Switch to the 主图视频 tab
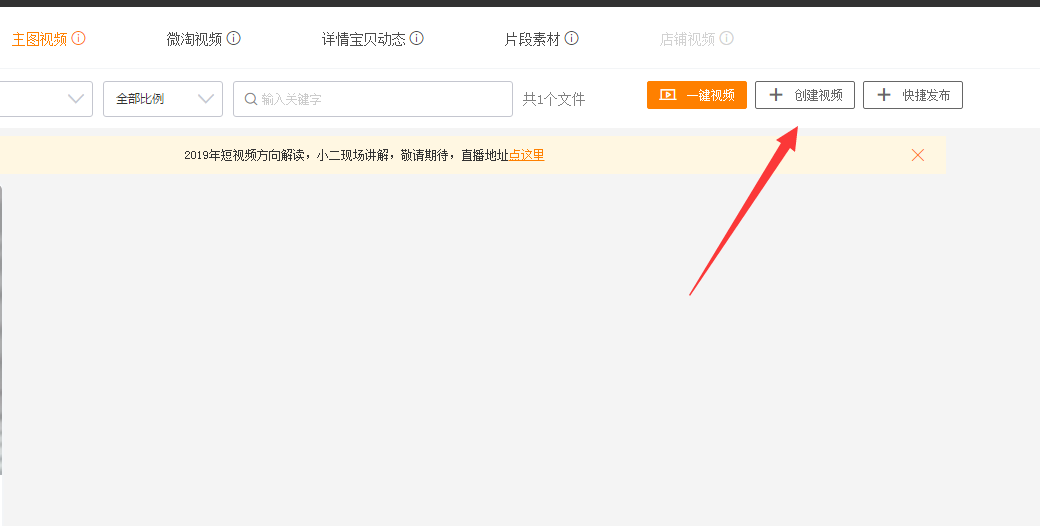1040x526 pixels. click(x=39, y=39)
